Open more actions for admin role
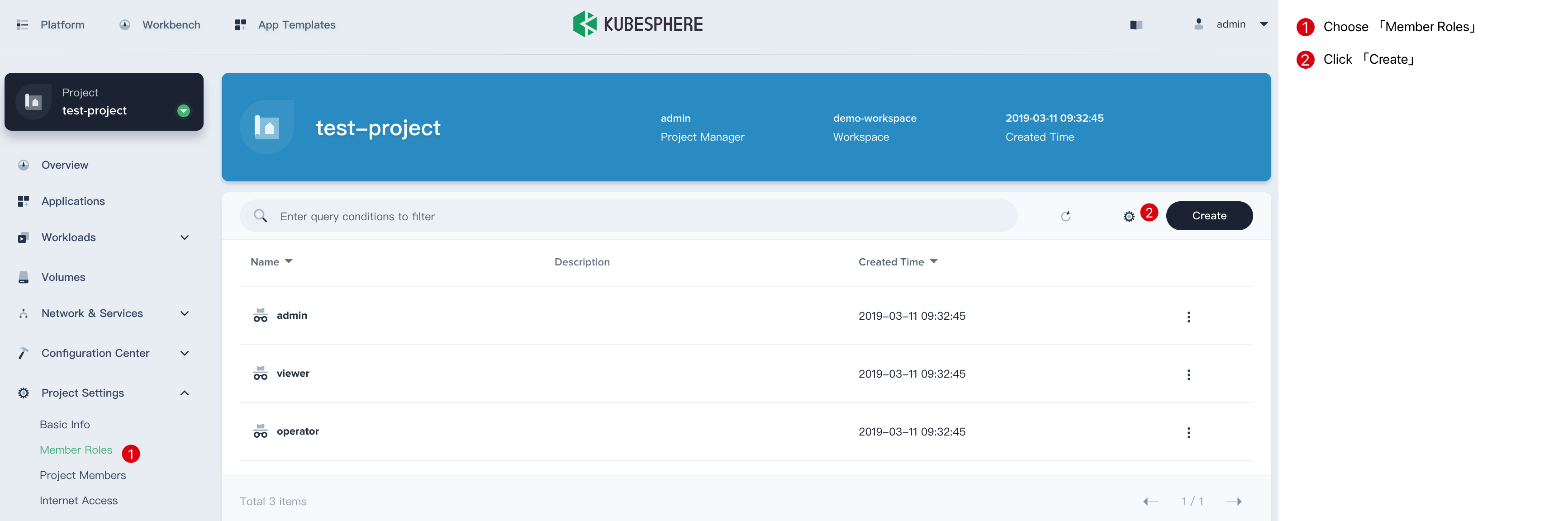This screenshot has height=521, width=1568. pos(1189,317)
